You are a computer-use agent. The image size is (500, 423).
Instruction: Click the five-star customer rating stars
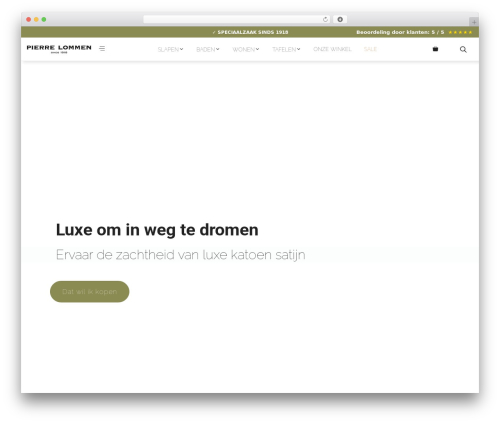coord(460,32)
